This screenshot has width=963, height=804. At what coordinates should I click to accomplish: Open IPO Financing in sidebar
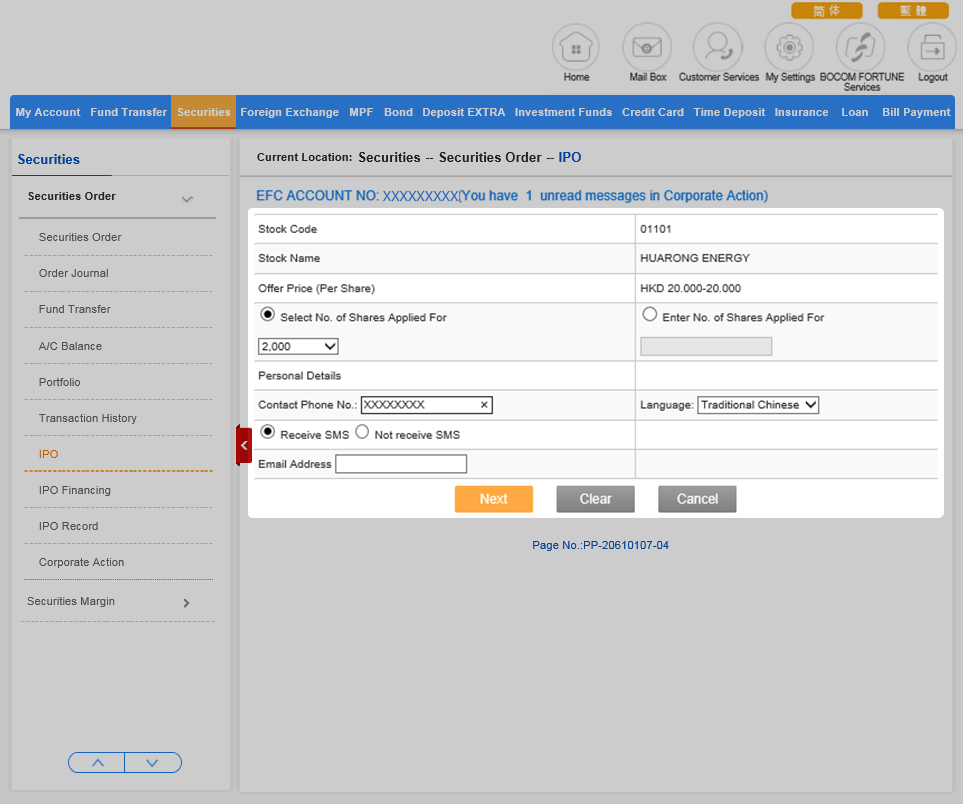[75, 490]
